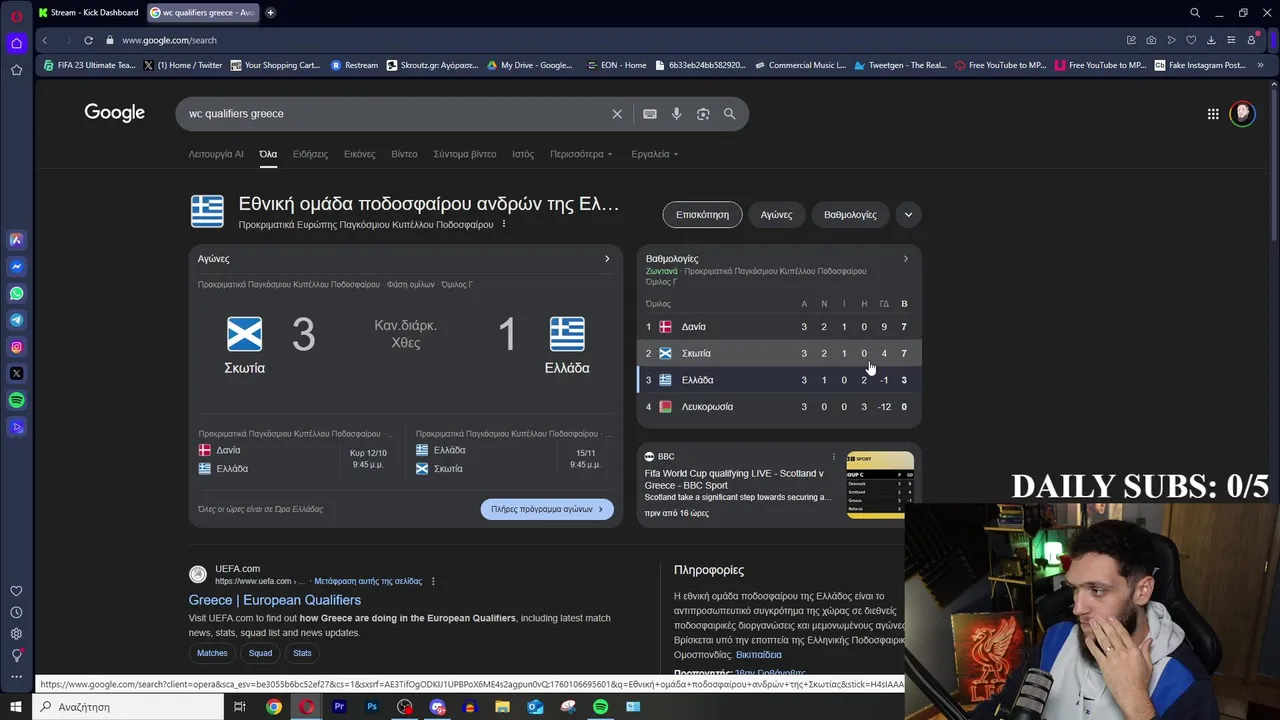Screen dimensions: 1280x720
Task: Open Greece | European Qualifiers link
Action: pyautogui.click(x=275, y=600)
